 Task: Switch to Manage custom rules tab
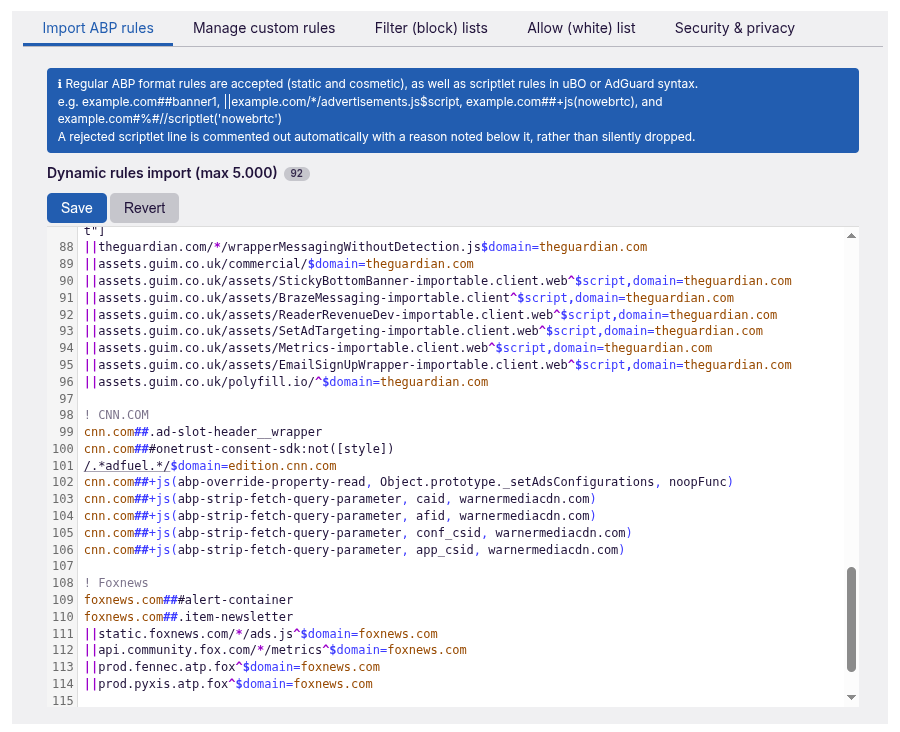263,28
